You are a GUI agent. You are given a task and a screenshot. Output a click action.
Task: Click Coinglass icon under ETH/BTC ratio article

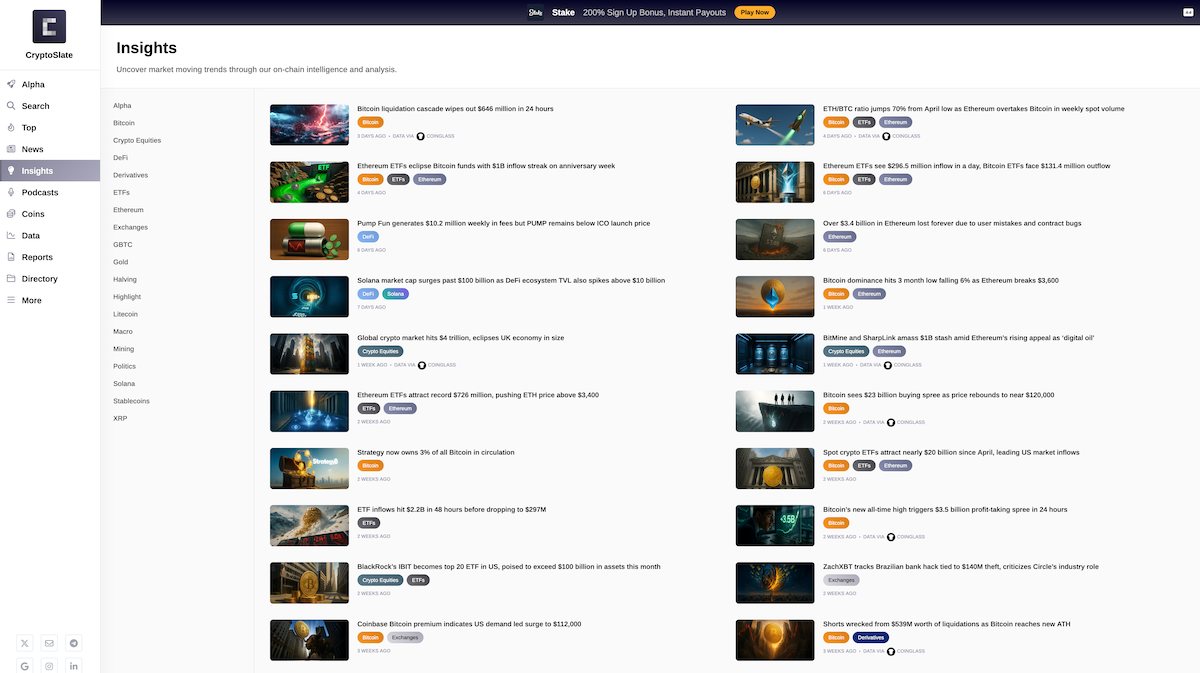click(887, 136)
